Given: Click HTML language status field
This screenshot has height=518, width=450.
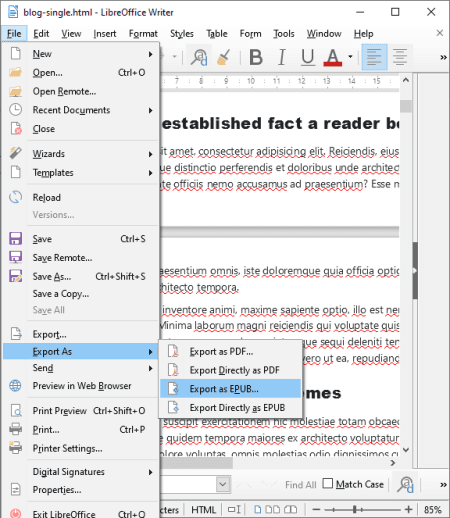Looking at the screenshot, I should pos(203,510).
